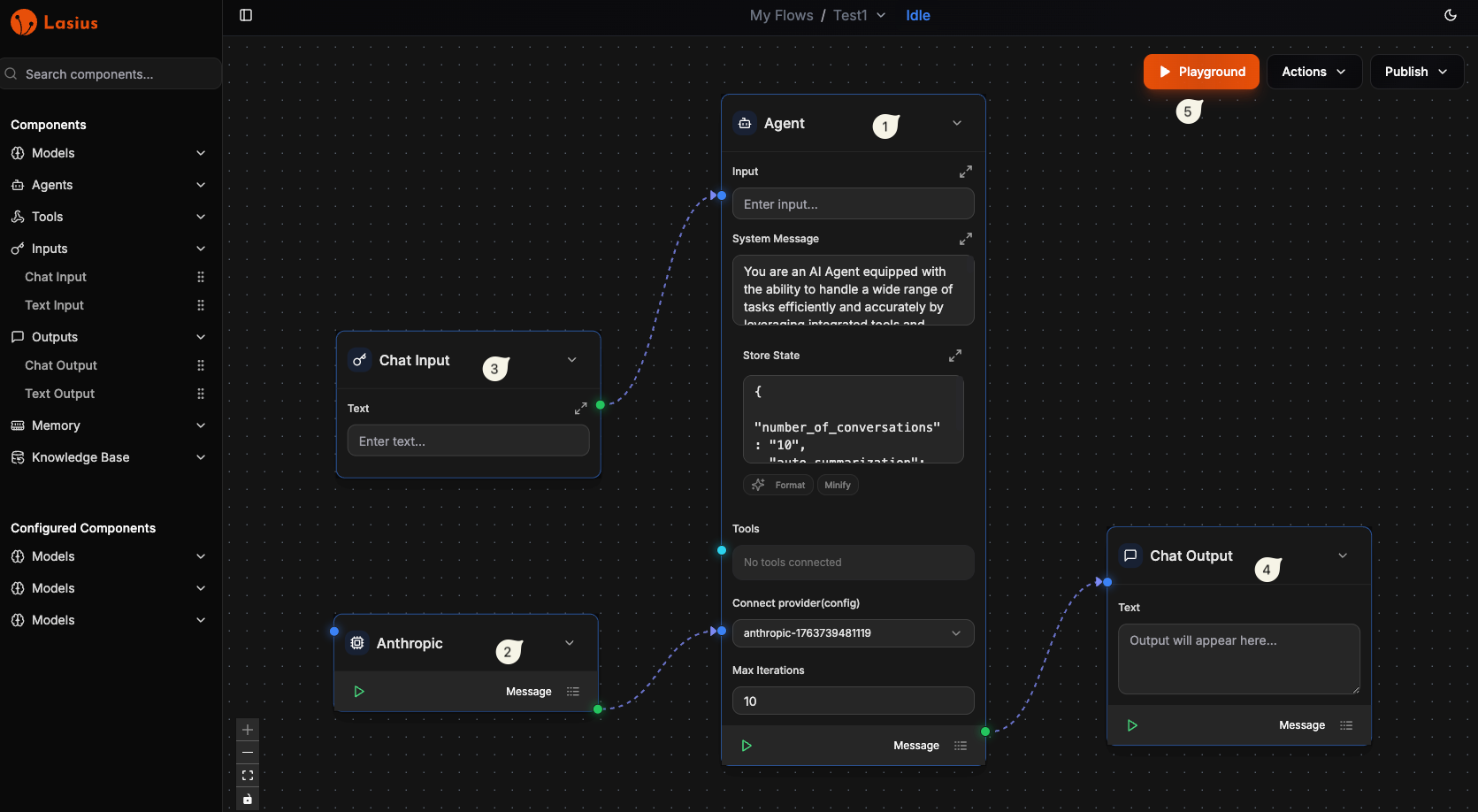Launch the Playground
Image resolution: width=1478 pixels, height=812 pixels.
click(x=1200, y=72)
